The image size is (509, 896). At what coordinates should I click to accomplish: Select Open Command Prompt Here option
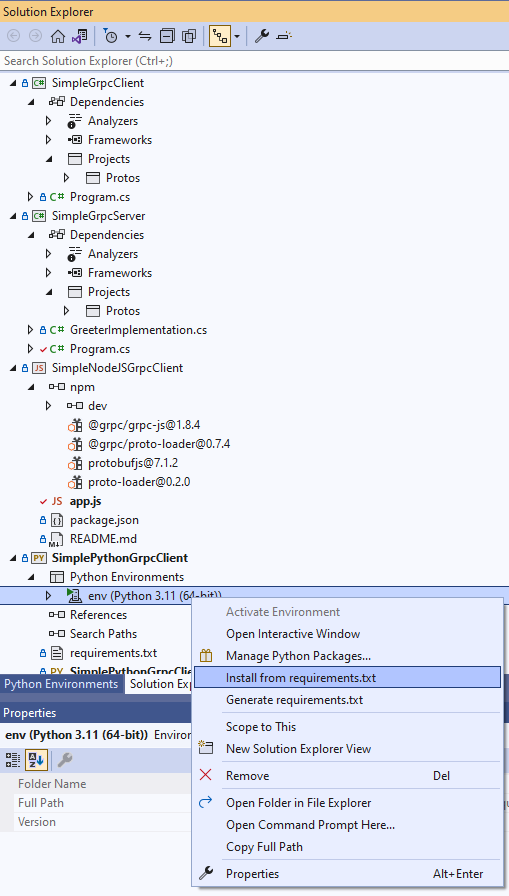click(310, 825)
